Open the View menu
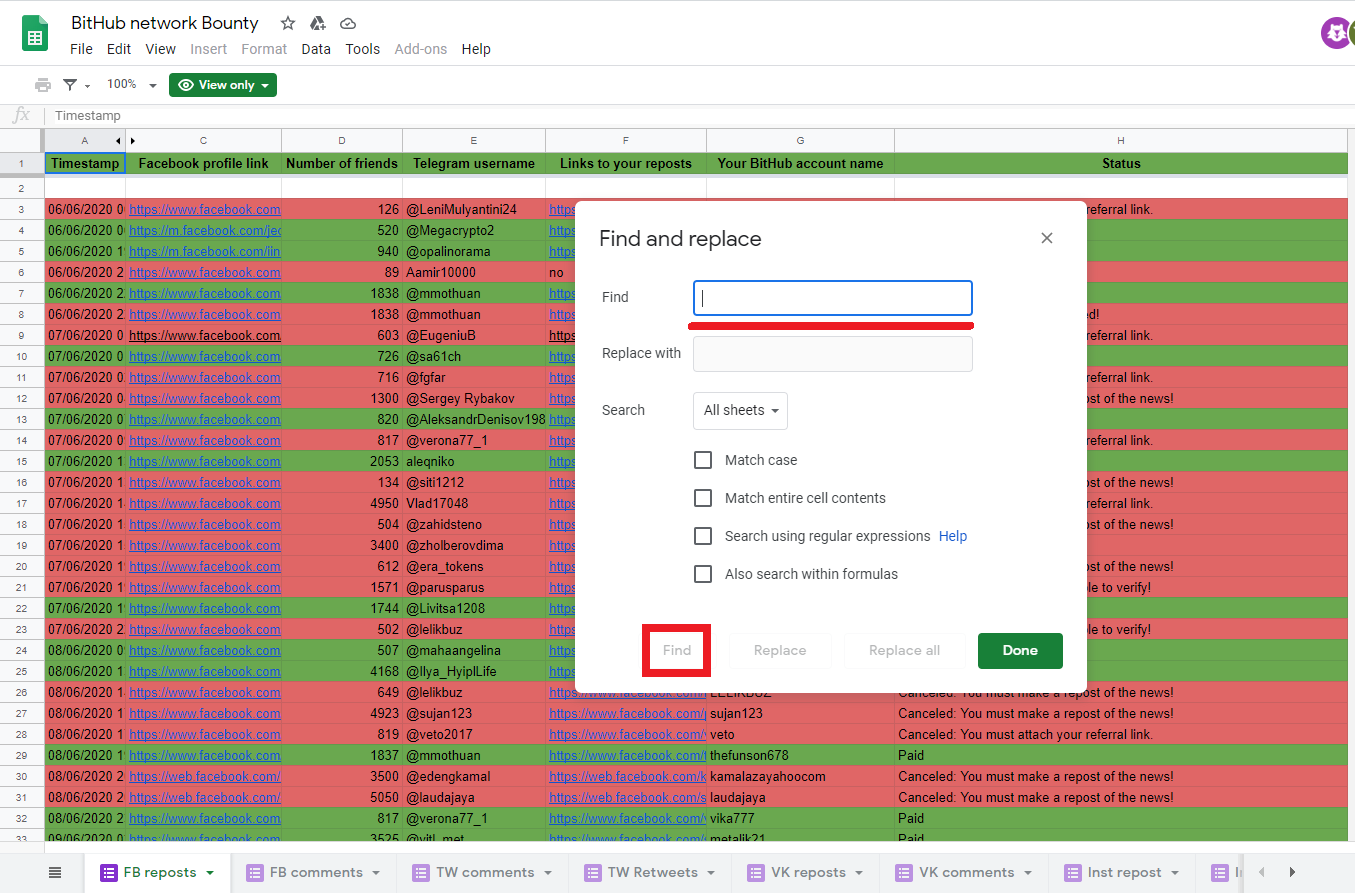This screenshot has height=893, width=1355. [160, 49]
